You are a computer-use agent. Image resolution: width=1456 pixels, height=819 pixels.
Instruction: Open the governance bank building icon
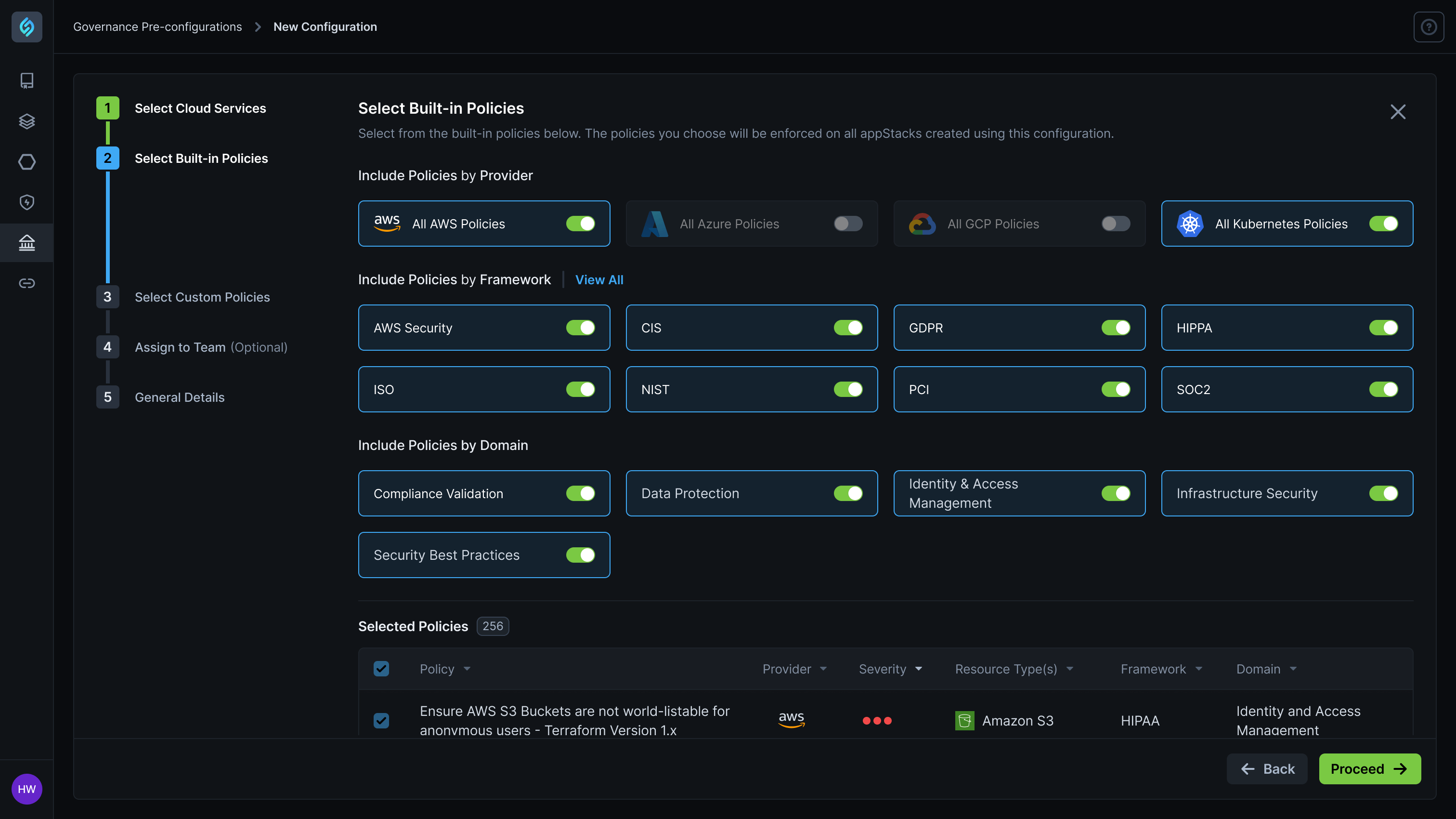point(26,243)
